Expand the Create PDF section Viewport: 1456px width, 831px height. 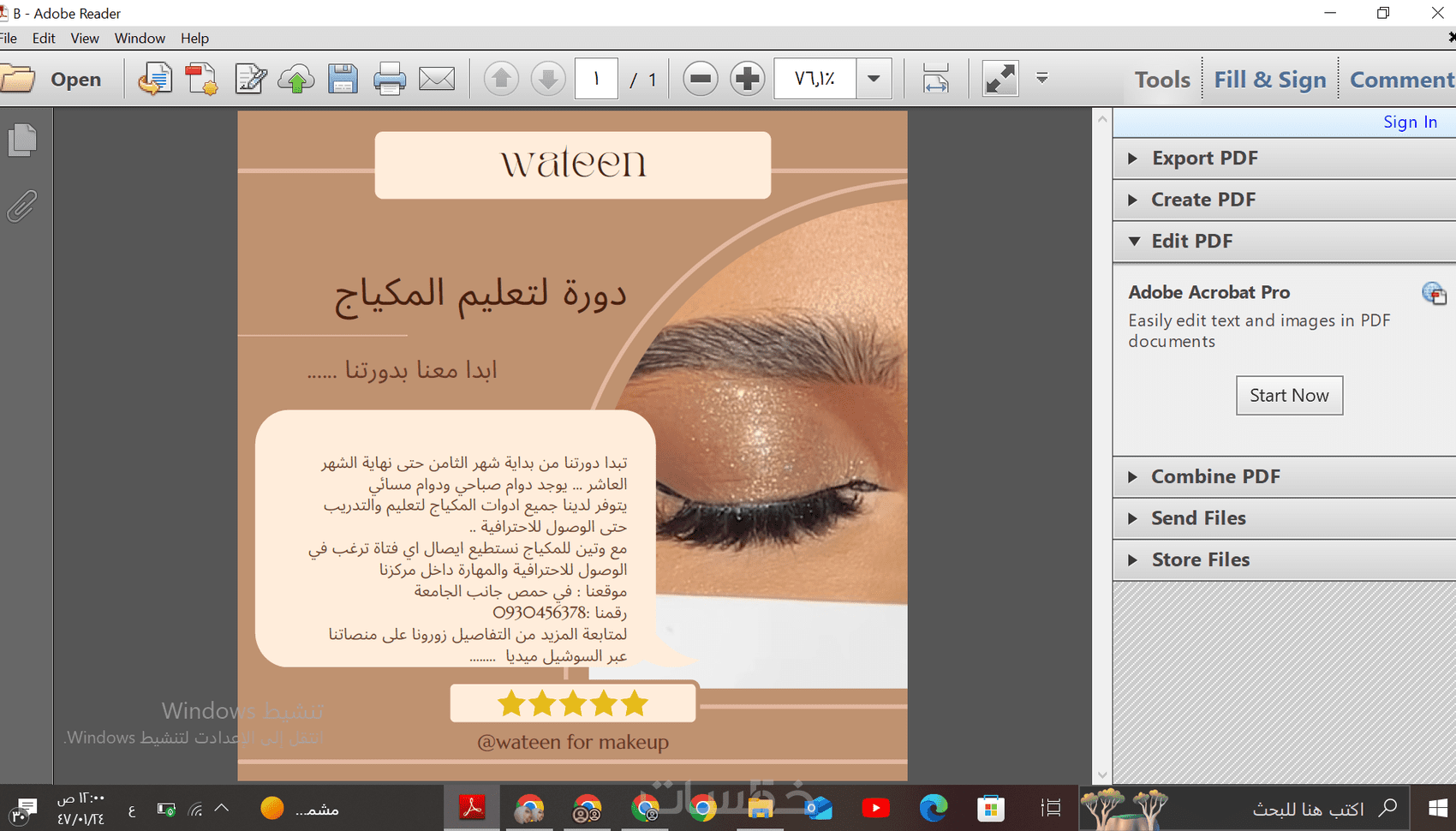pyautogui.click(x=1285, y=200)
